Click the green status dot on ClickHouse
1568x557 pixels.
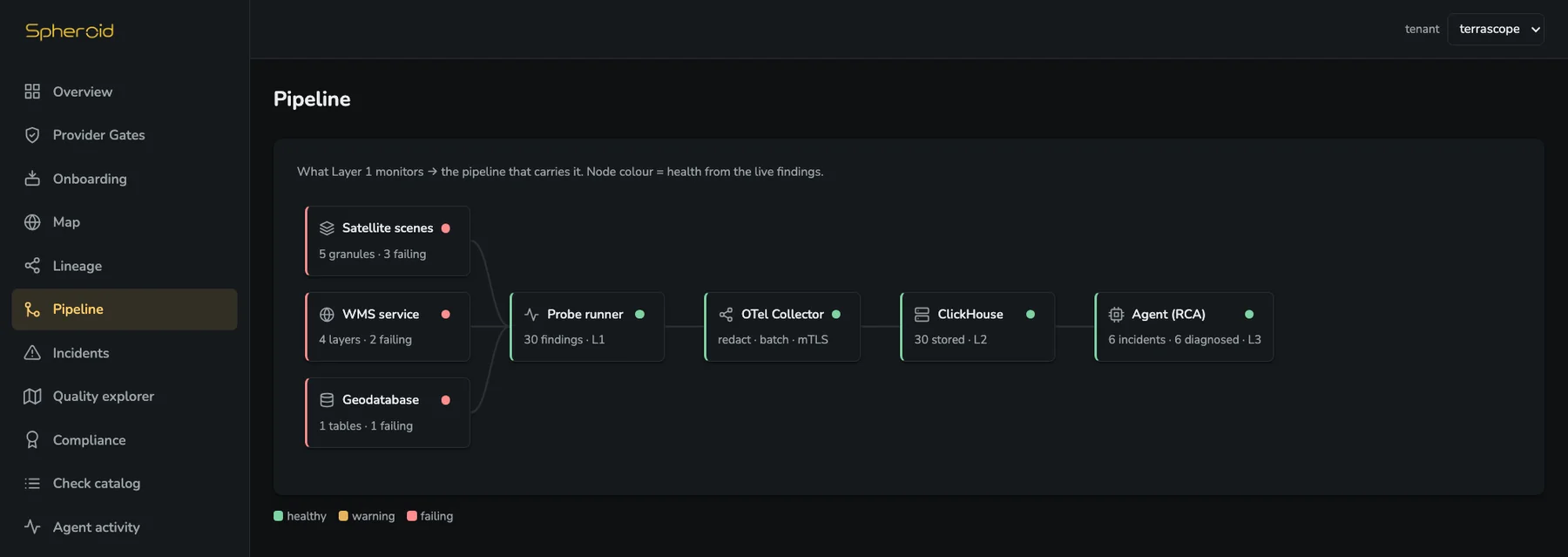click(1031, 315)
